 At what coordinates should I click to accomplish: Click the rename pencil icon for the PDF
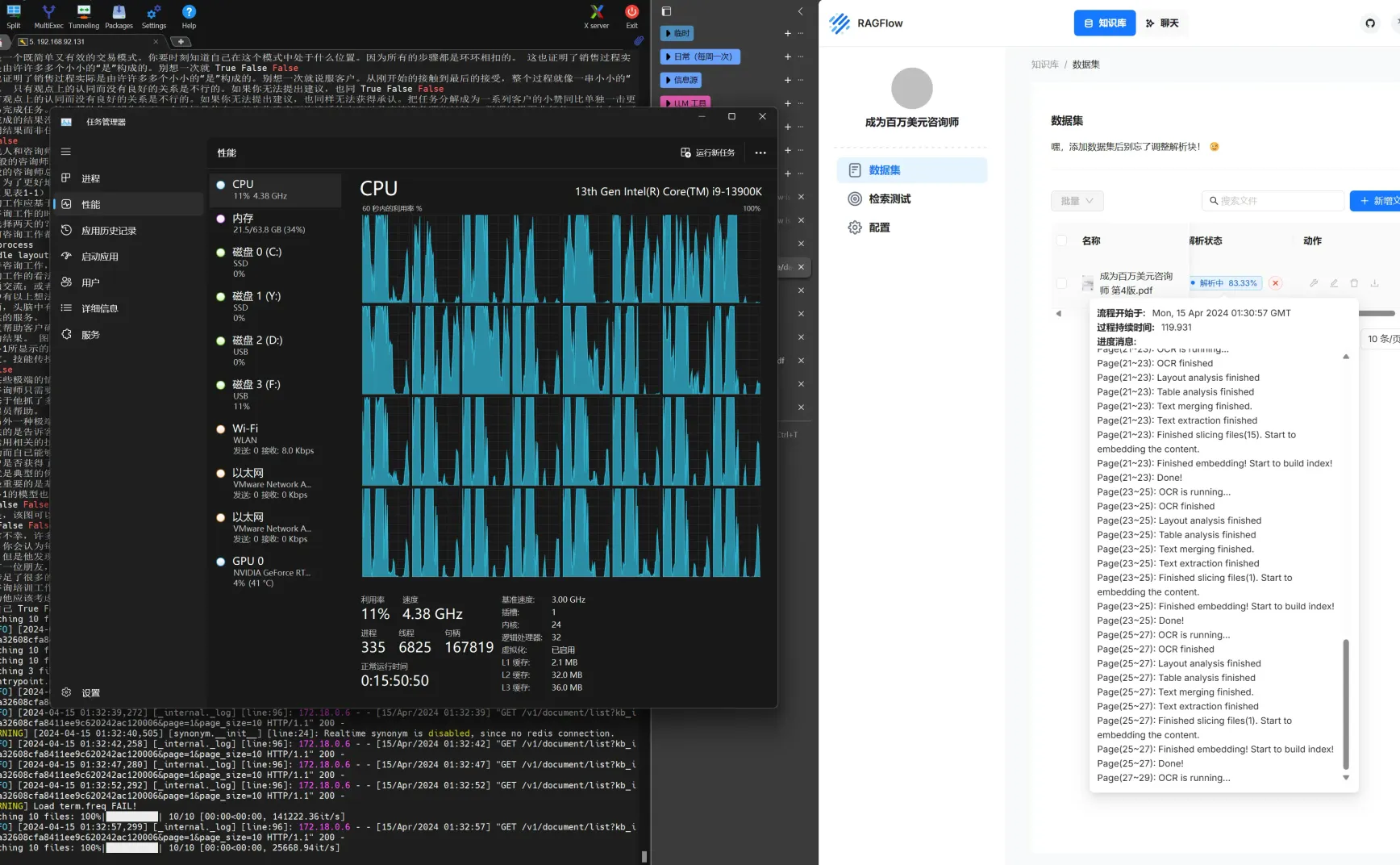(x=1334, y=283)
